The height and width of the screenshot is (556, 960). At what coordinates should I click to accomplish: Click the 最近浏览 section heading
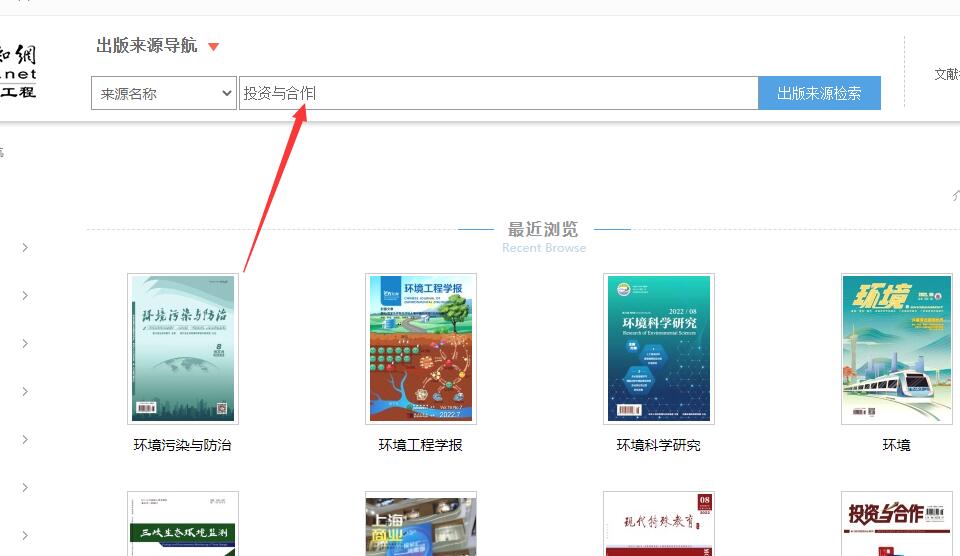(x=543, y=230)
